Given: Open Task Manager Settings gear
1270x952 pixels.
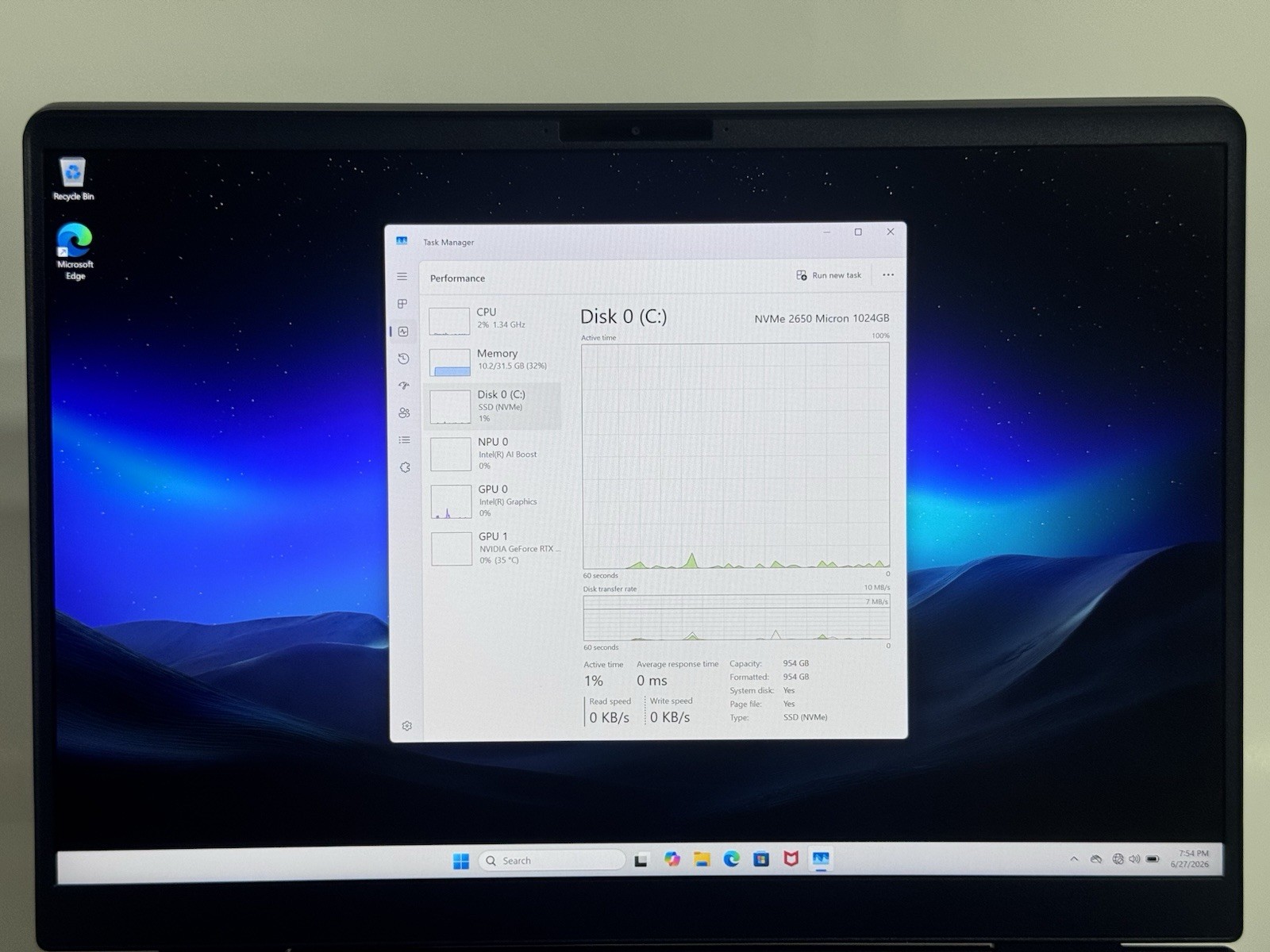Looking at the screenshot, I should (406, 726).
